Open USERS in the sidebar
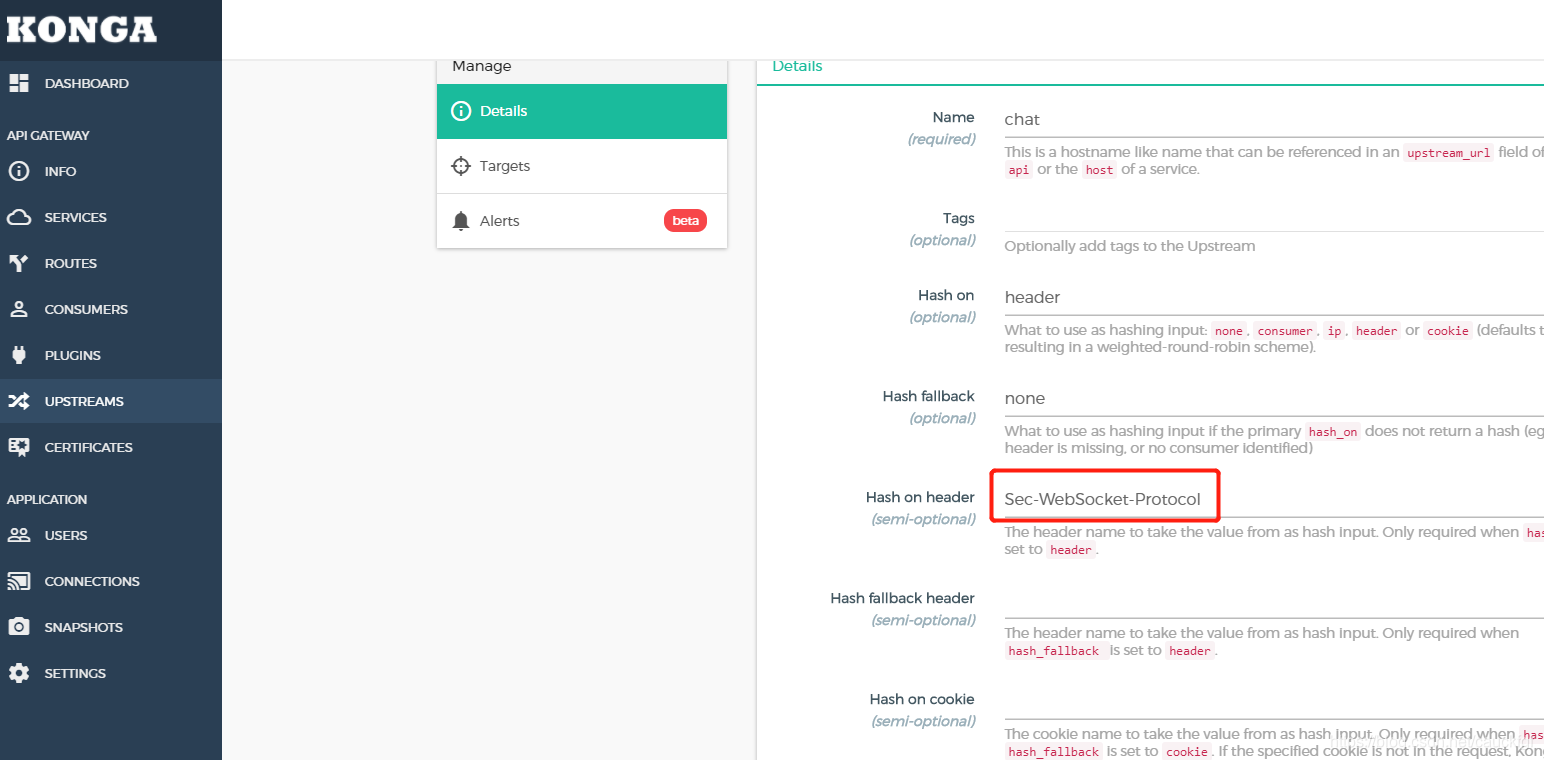The height and width of the screenshot is (760, 1544). pos(111,535)
